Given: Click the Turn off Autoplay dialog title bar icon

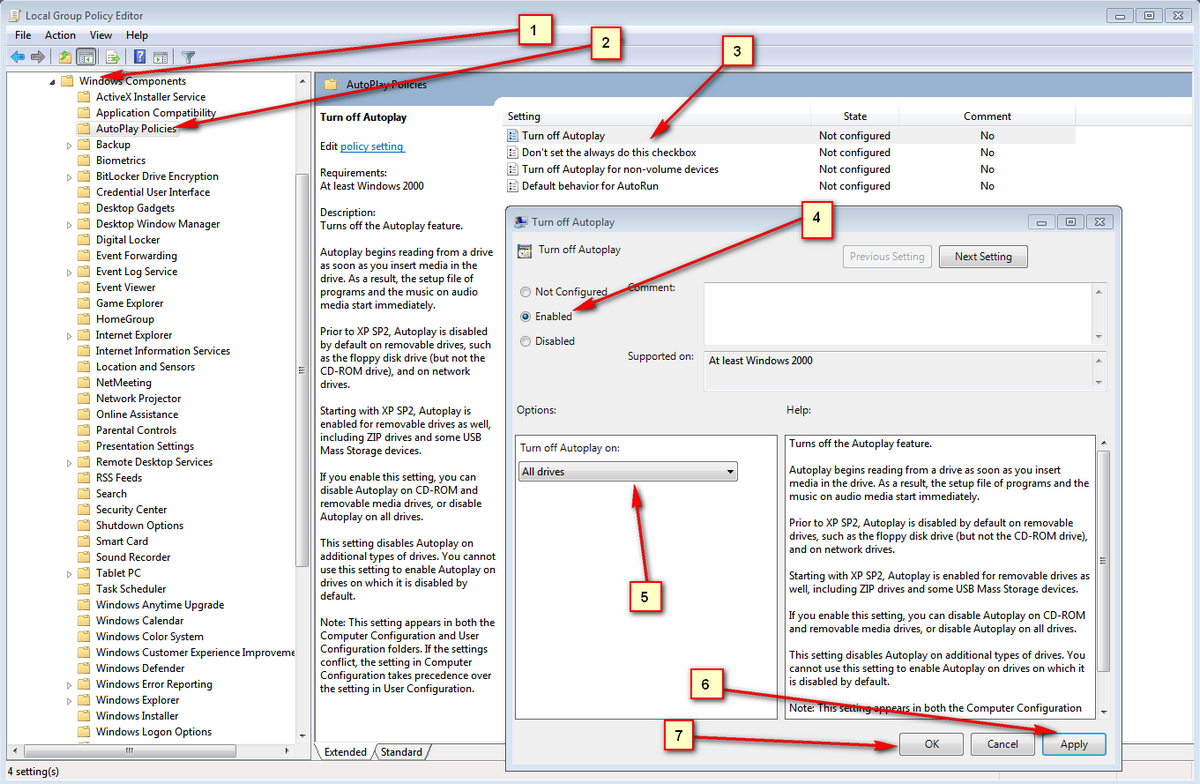Looking at the screenshot, I should tap(520, 222).
